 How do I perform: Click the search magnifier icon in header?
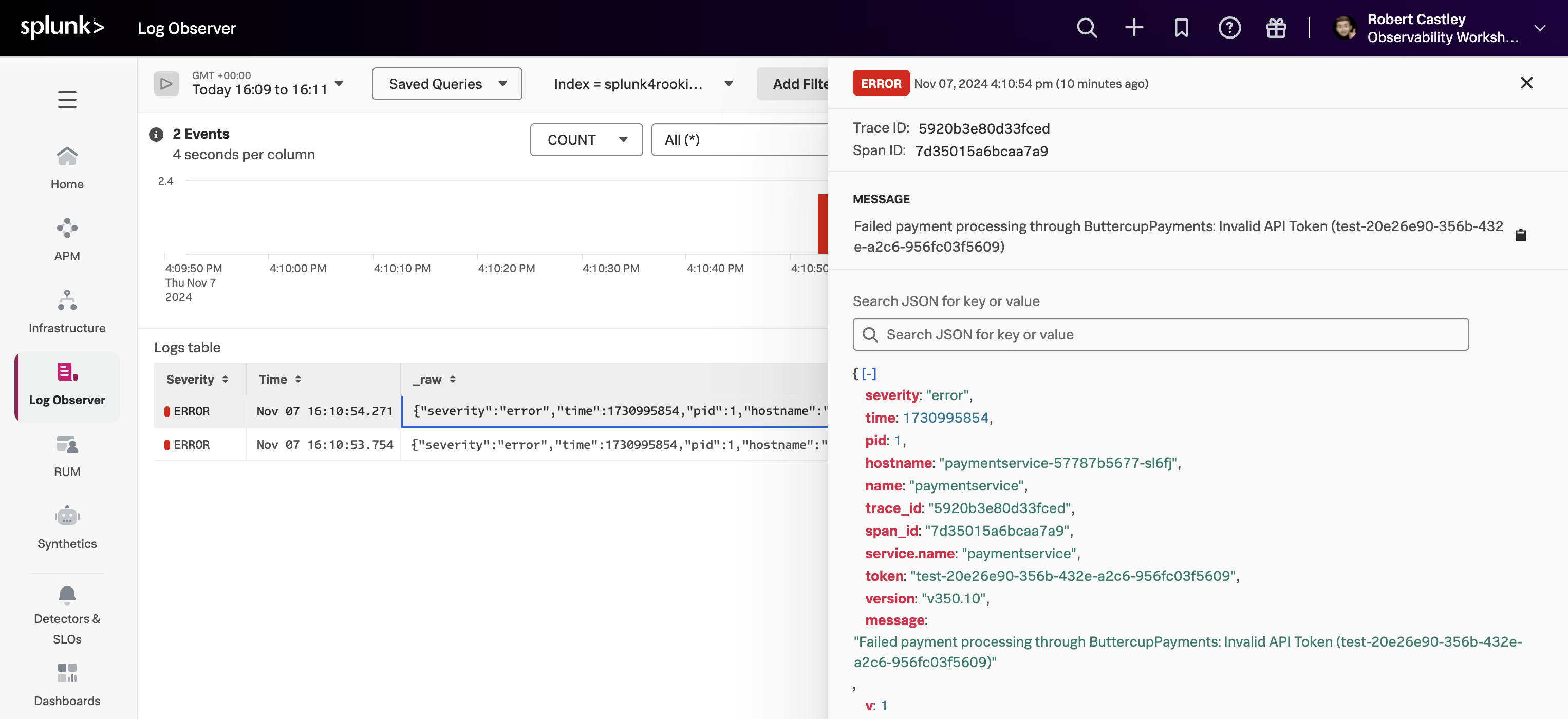pyautogui.click(x=1087, y=28)
